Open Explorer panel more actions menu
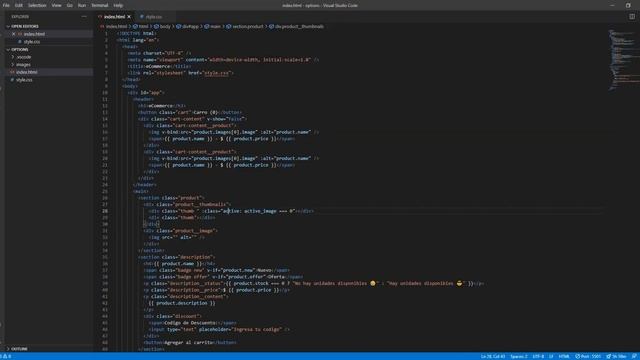Image resolution: width=640 pixels, height=360 pixels. [x=84, y=17]
